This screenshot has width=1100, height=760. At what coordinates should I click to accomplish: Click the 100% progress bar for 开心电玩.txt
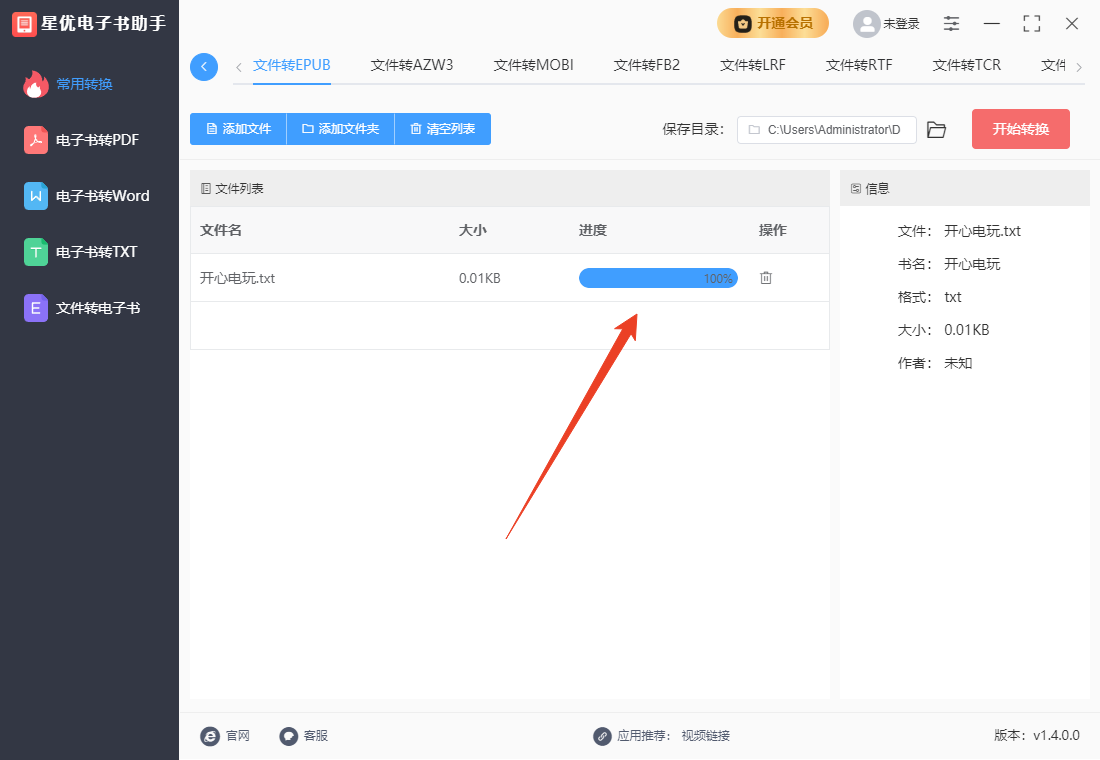pos(658,278)
